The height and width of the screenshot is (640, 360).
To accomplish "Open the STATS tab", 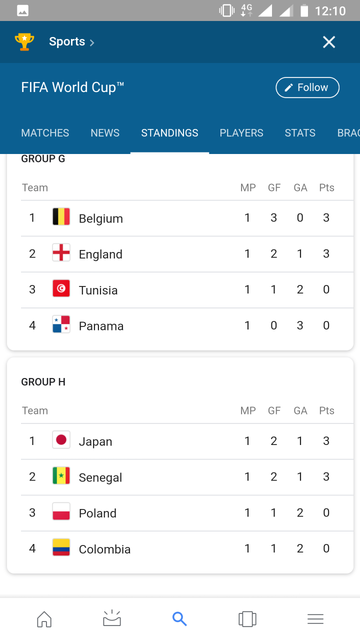I will click(300, 133).
